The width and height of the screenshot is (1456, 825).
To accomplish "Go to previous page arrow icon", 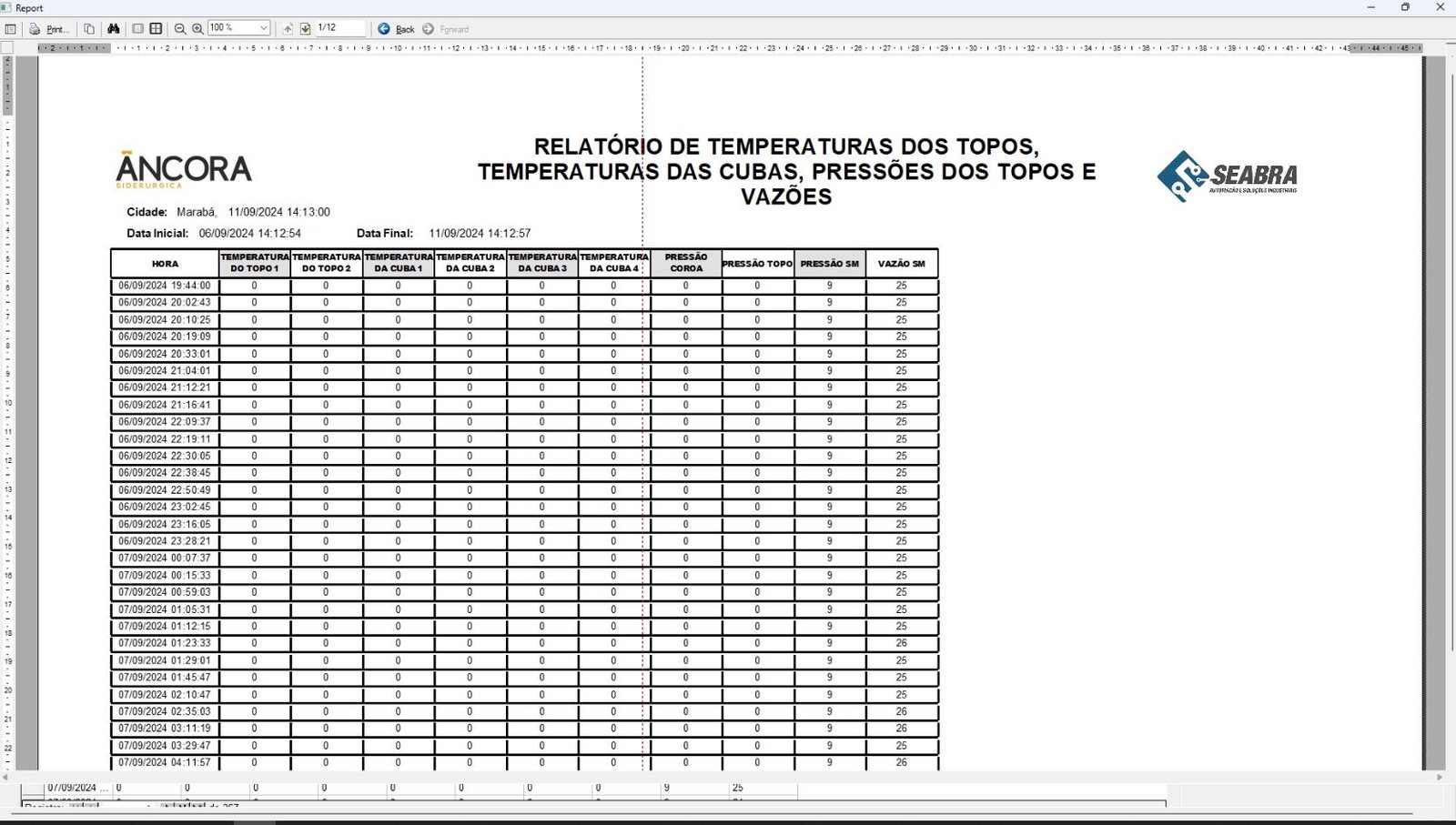I will tap(288, 29).
